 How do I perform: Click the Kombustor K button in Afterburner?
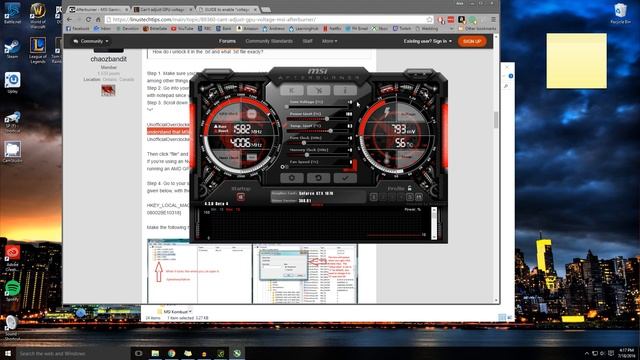(x=291, y=90)
